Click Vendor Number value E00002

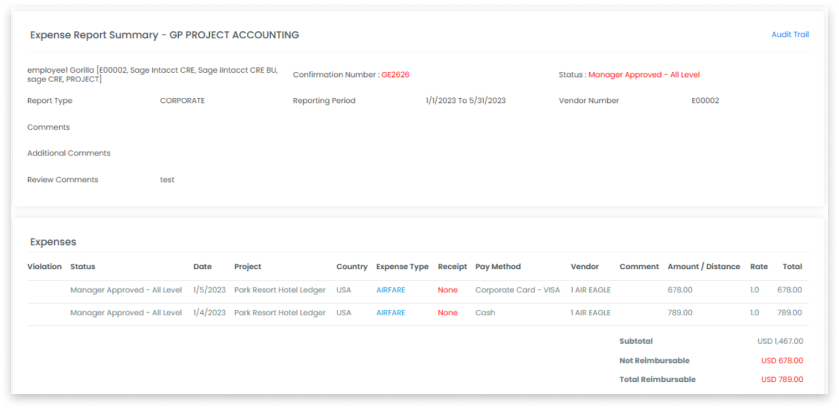[x=705, y=101]
